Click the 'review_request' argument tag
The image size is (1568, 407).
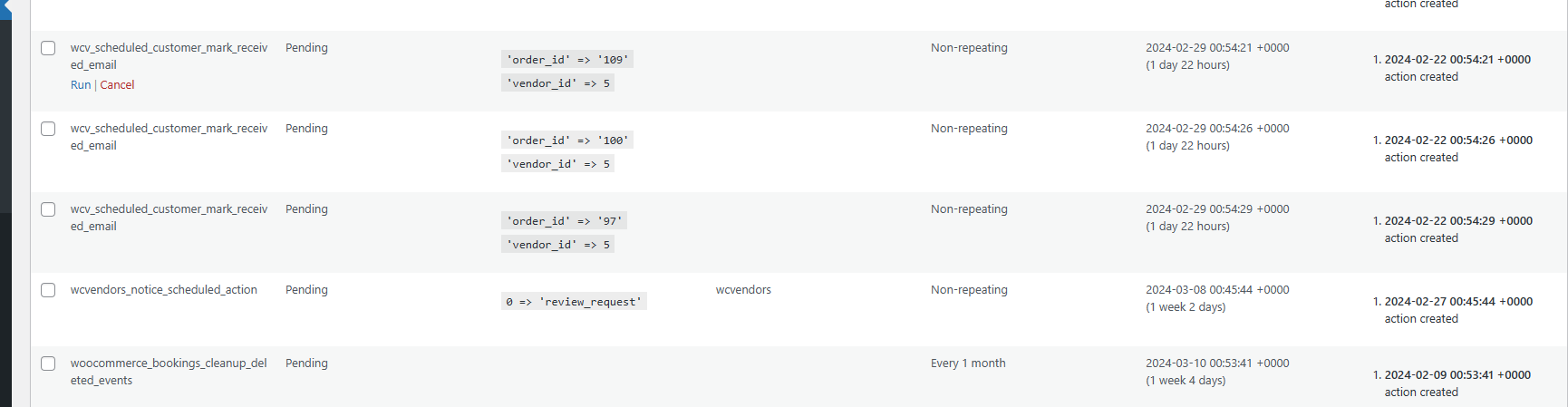pyautogui.click(x=574, y=302)
